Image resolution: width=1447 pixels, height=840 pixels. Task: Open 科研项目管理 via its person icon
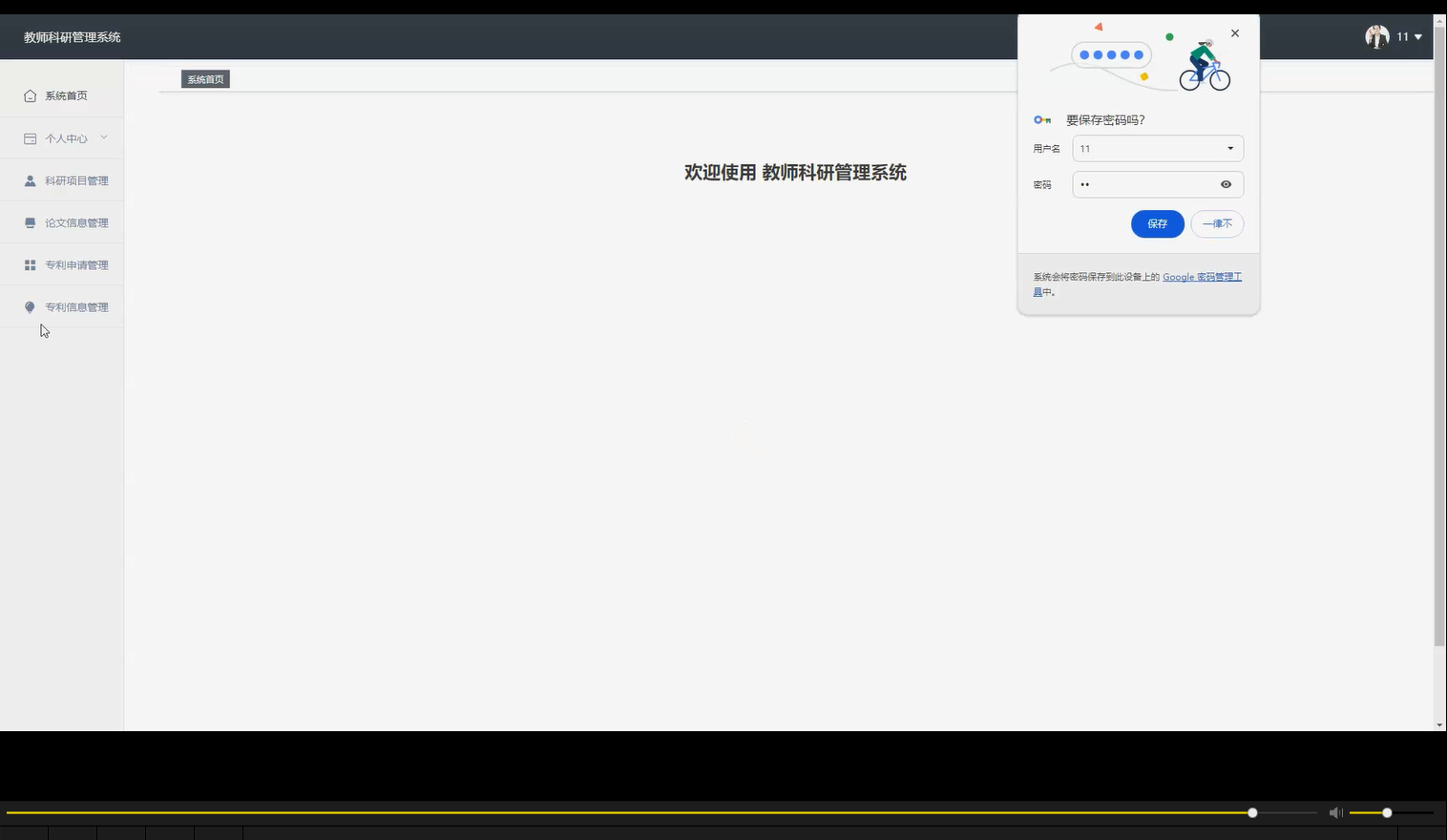30,179
